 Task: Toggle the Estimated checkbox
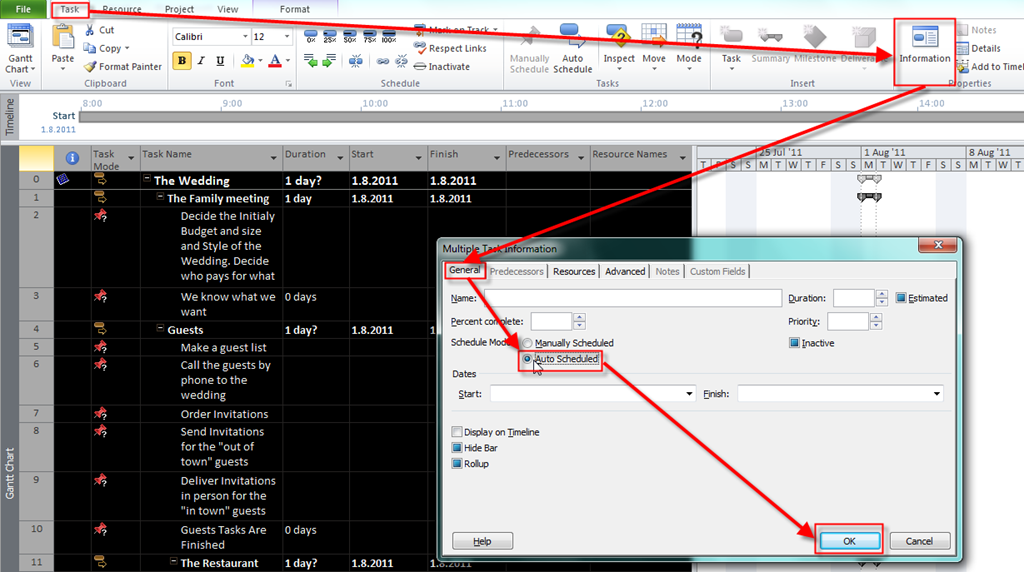pos(901,298)
